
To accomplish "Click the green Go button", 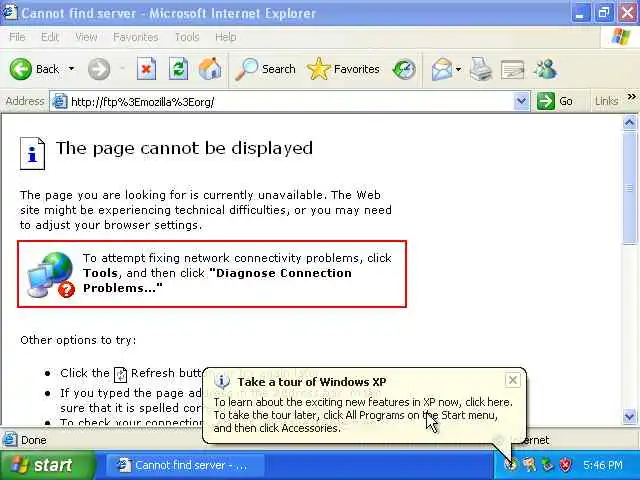I will pos(554,101).
